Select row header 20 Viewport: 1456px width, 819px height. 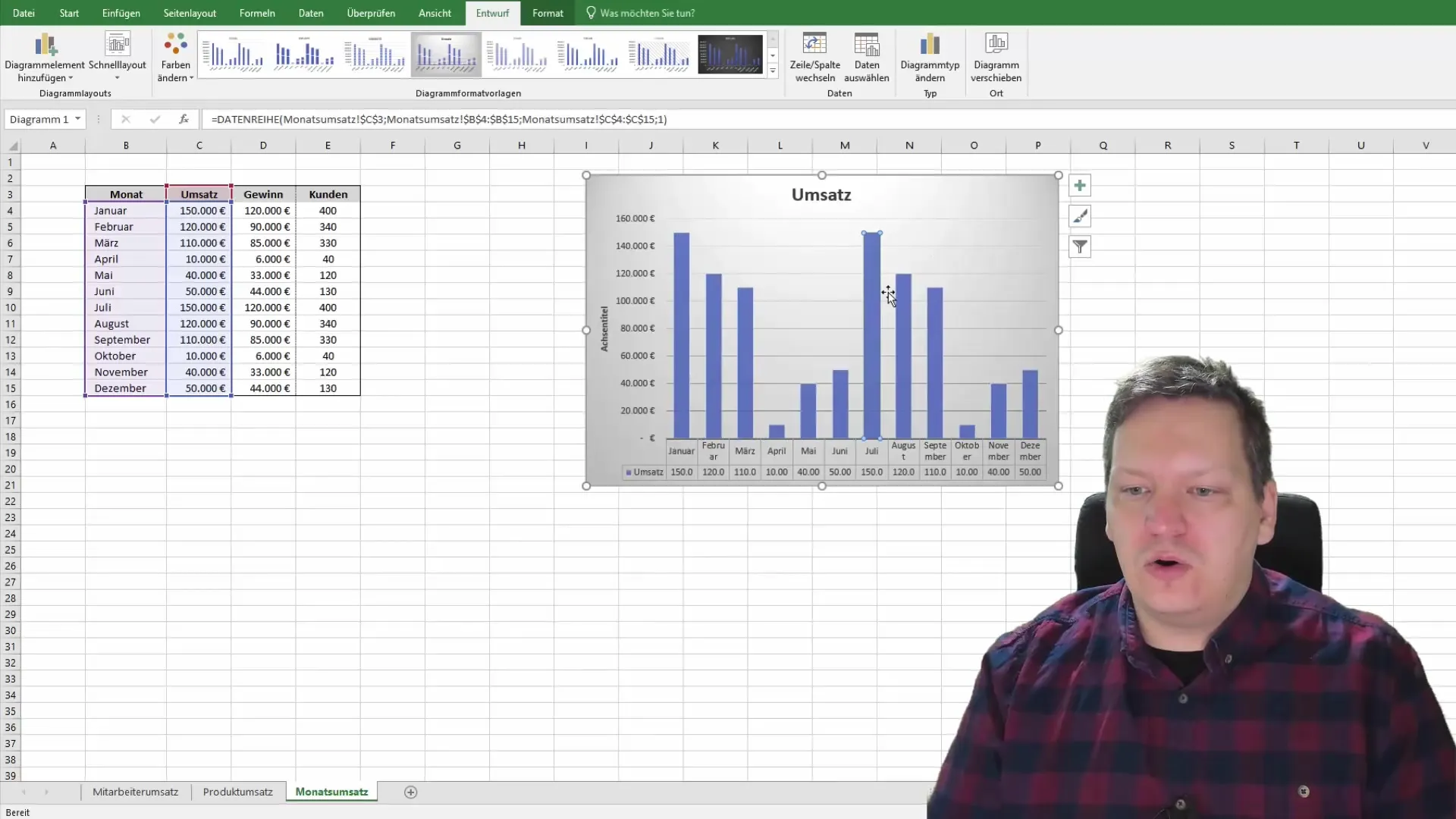click(x=11, y=469)
